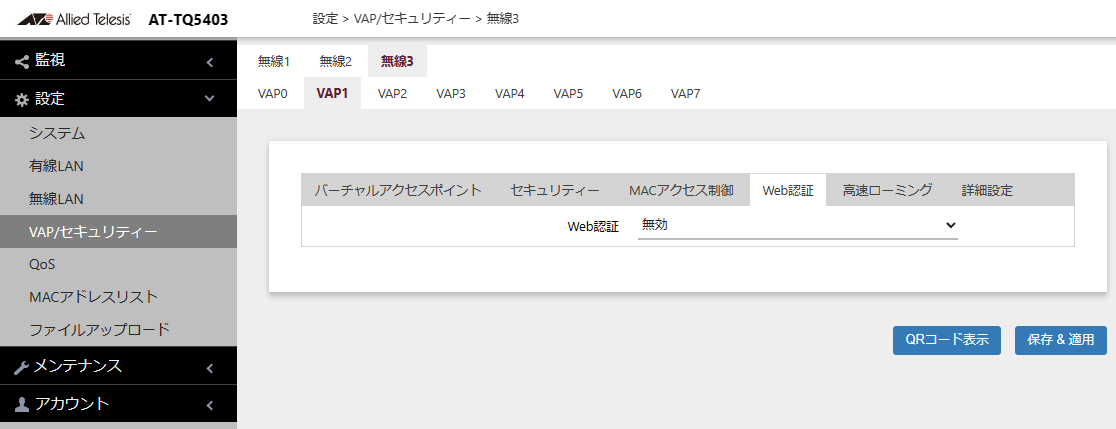Click the AT-TQ5403 model name
This screenshot has width=1116, height=429.
click(x=189, y=20)
